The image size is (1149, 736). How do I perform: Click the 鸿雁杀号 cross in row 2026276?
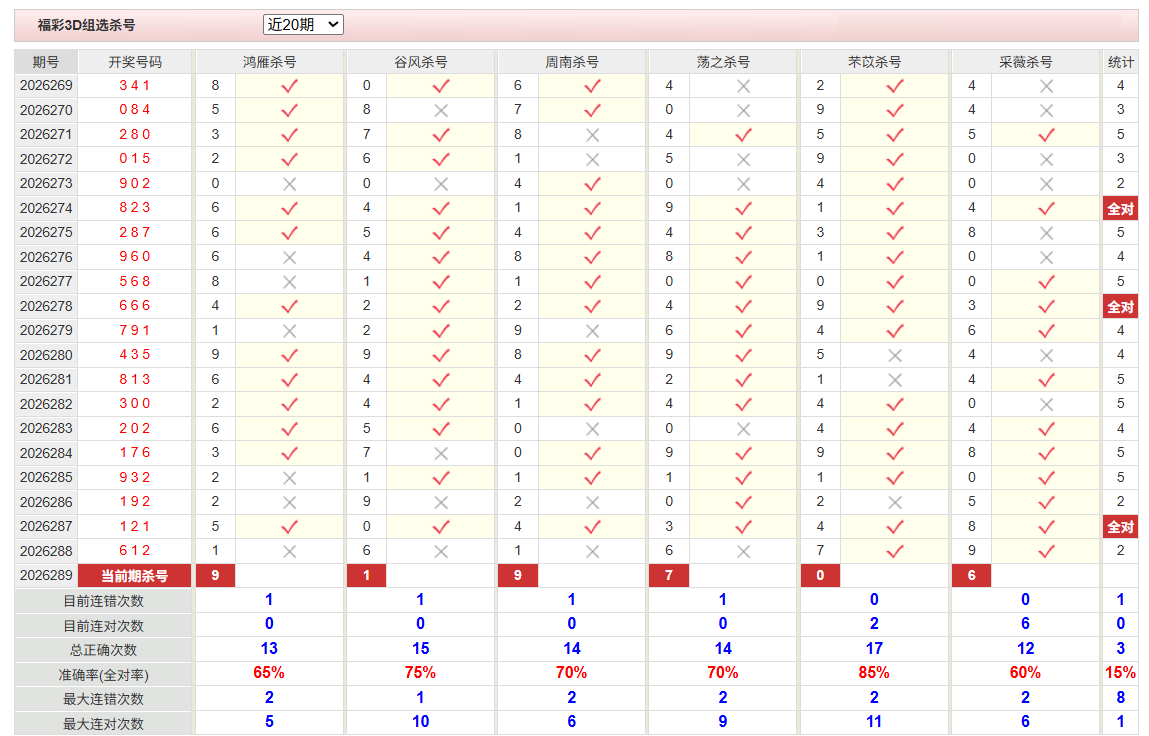click(x=289, y=257)
